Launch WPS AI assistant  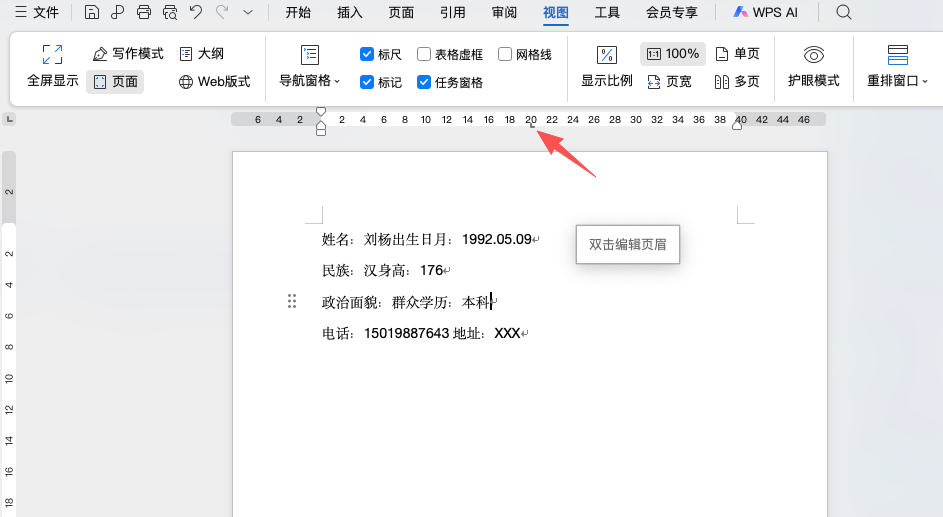coord(766,12)
